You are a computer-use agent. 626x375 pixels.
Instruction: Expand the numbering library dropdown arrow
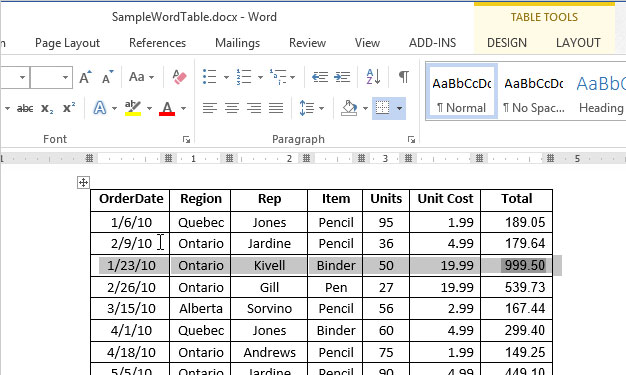[260, 77]
